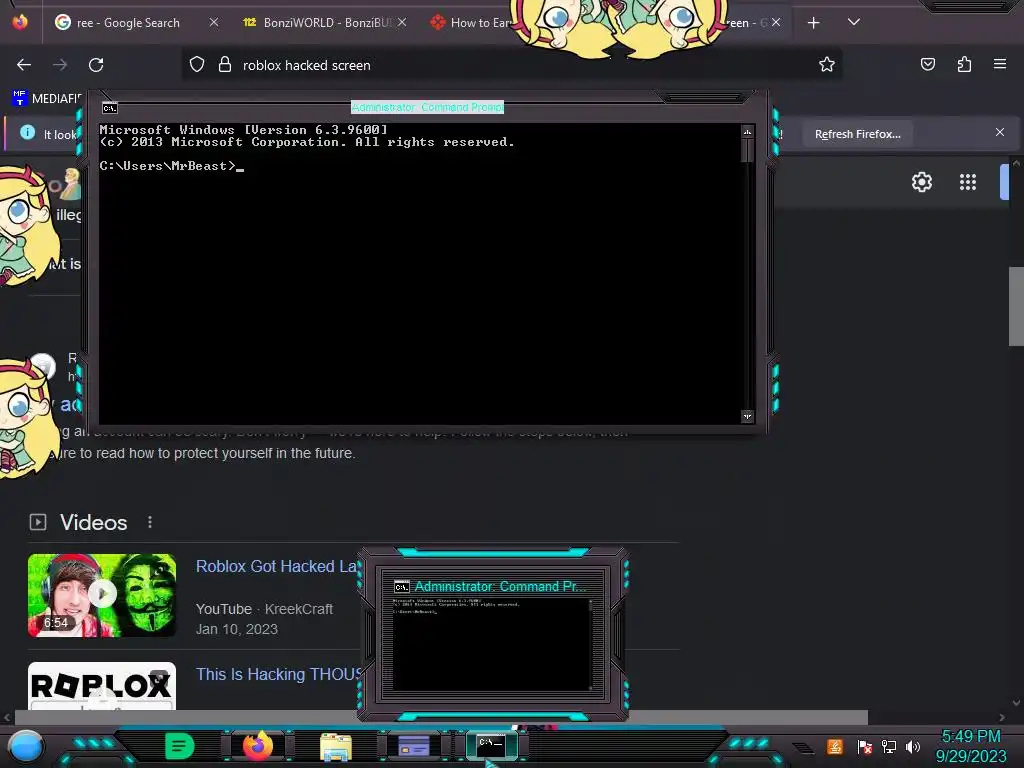Open the Videos section three-dot menu

coord(150,522)
